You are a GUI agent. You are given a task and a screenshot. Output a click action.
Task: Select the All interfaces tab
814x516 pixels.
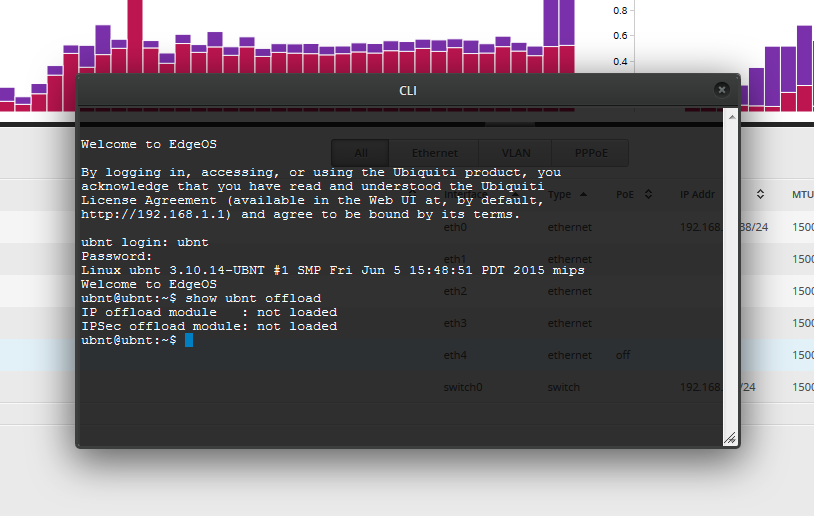click(x=361, y=153)
